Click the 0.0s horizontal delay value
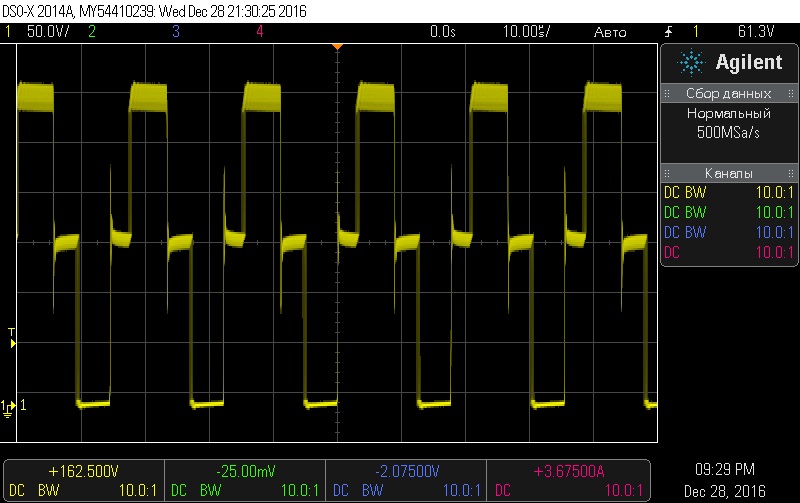 [442, 32]
